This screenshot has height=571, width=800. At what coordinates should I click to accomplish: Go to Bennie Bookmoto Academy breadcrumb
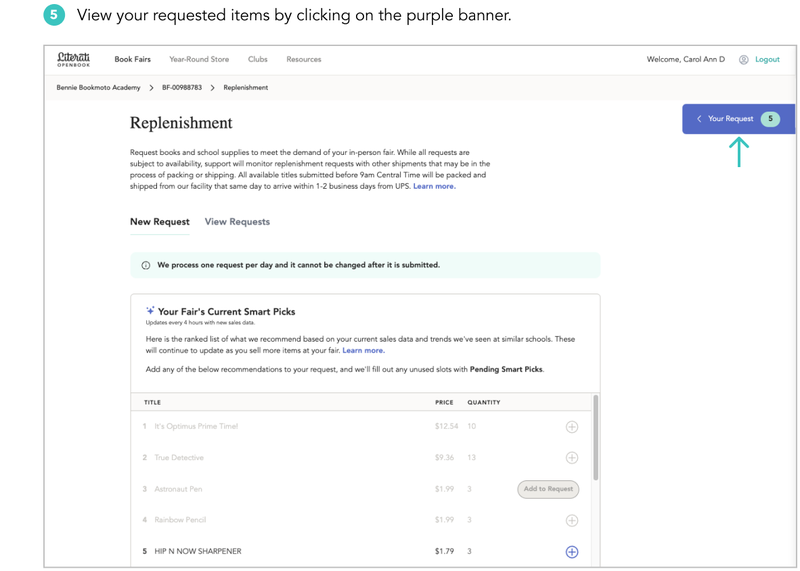point(98,88)
